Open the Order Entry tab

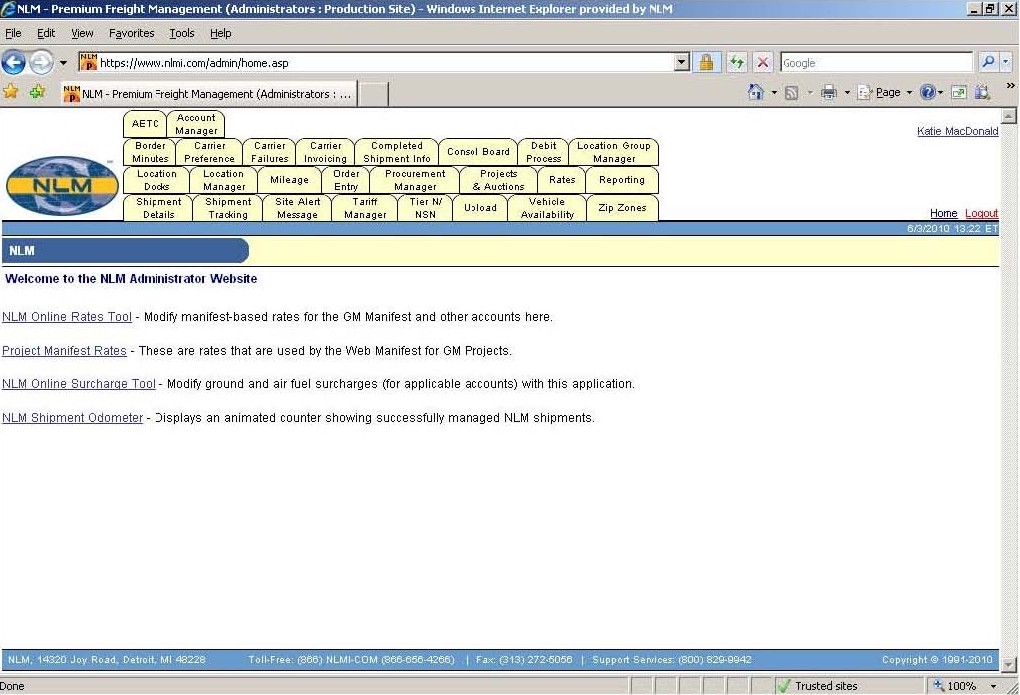tap(346, 180)
